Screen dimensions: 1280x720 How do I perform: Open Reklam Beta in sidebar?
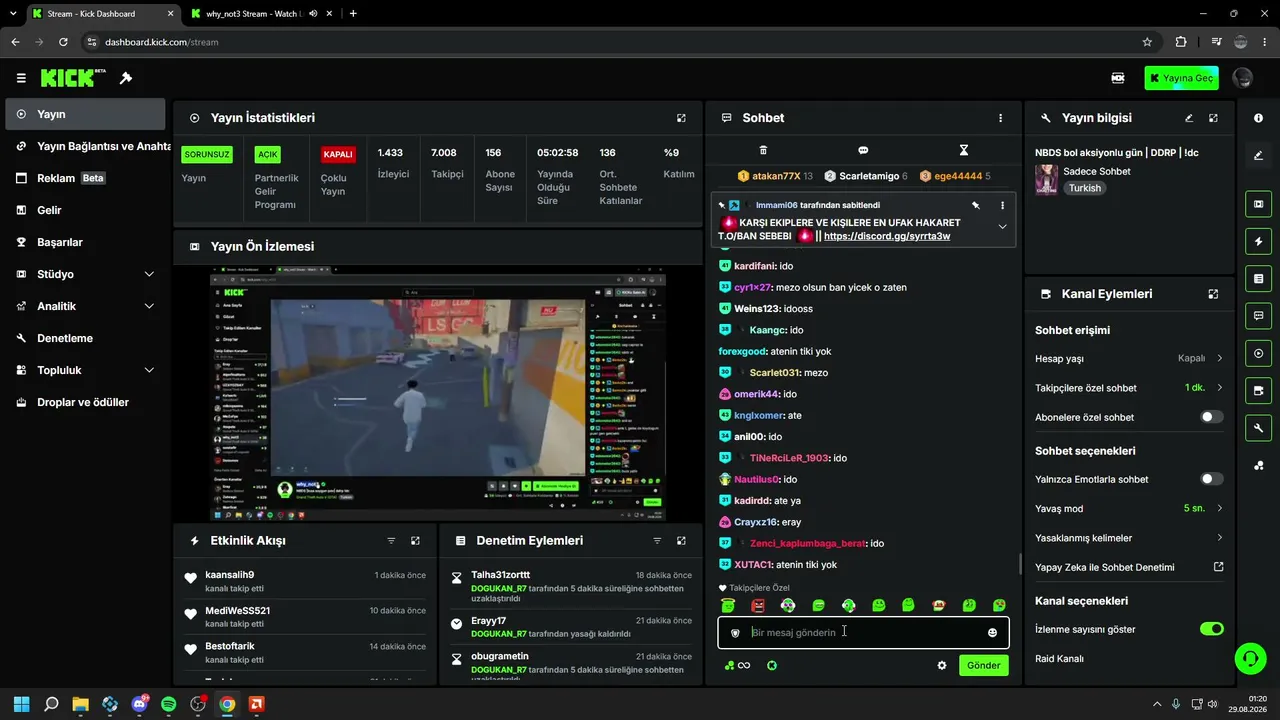[85, 178]
